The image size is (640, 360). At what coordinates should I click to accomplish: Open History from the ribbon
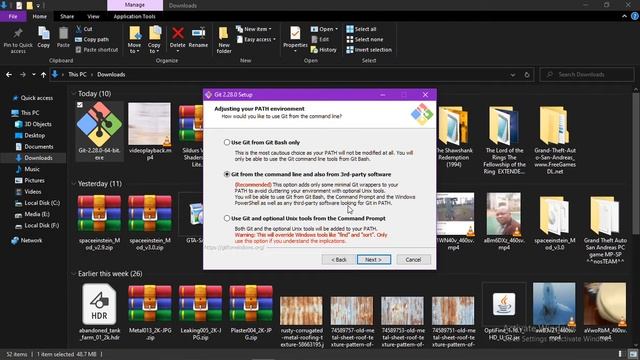coord(324,49)
